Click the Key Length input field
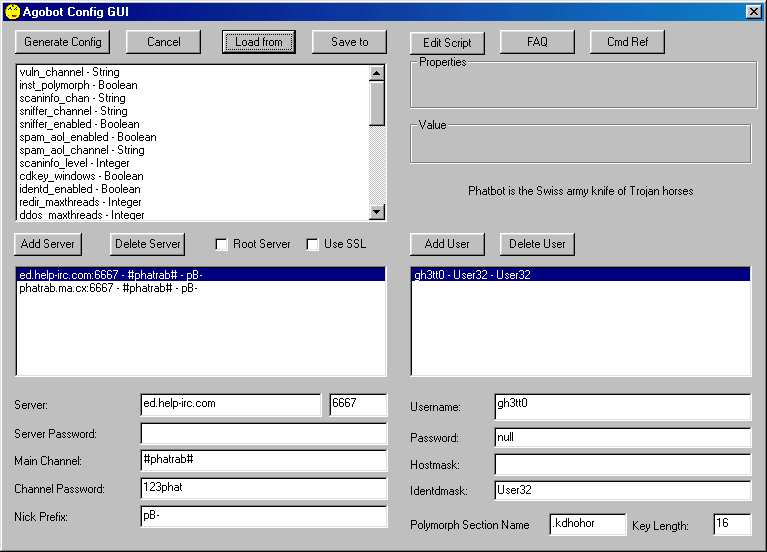 [731, 524]
